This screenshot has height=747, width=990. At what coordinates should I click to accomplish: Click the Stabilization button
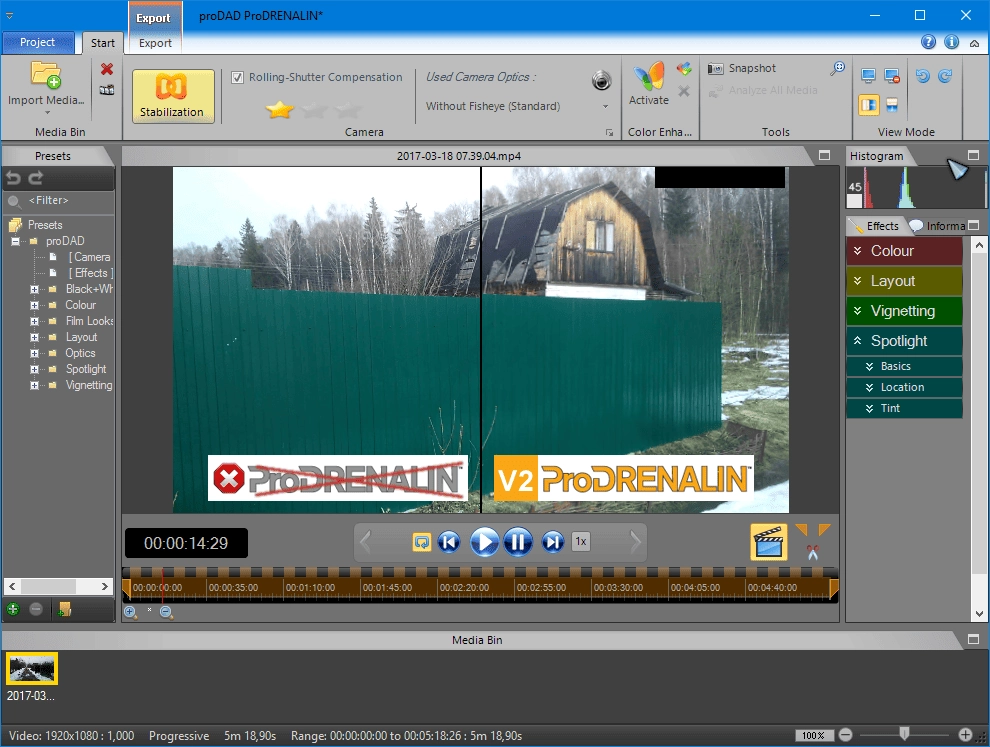pyautogui.click(x=173, y=96)
